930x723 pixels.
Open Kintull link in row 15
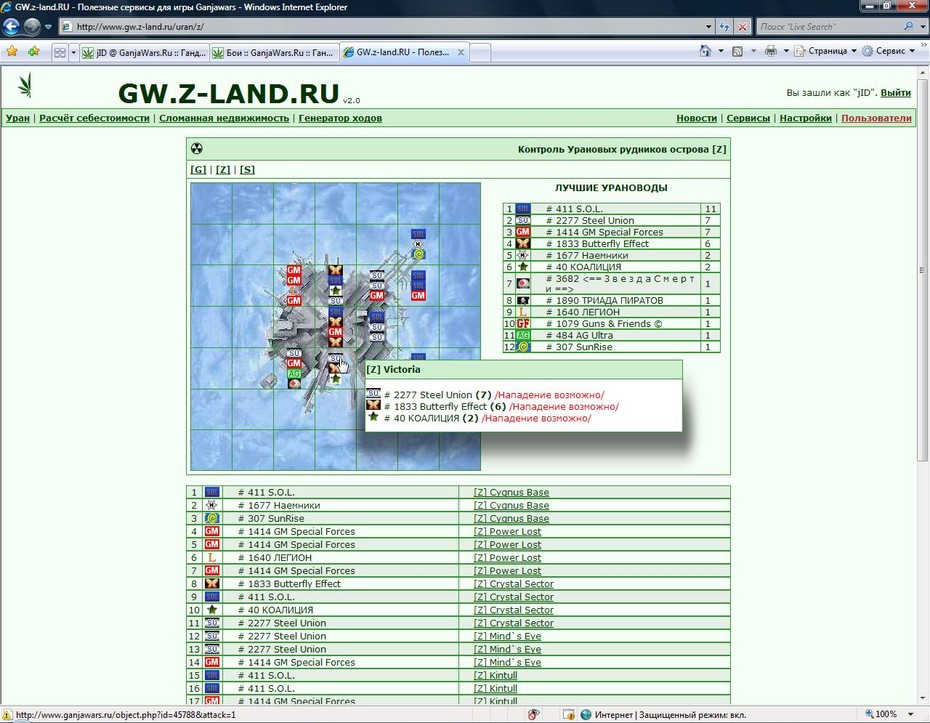click(495, 675)
